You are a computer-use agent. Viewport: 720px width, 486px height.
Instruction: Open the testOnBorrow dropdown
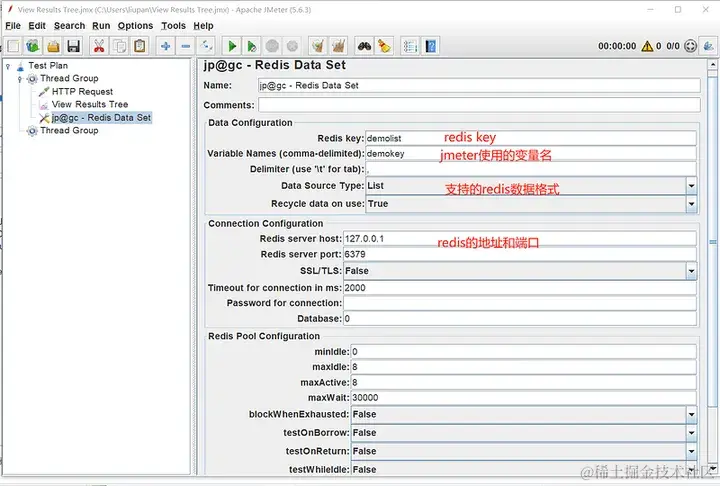(x=691, y=433)
